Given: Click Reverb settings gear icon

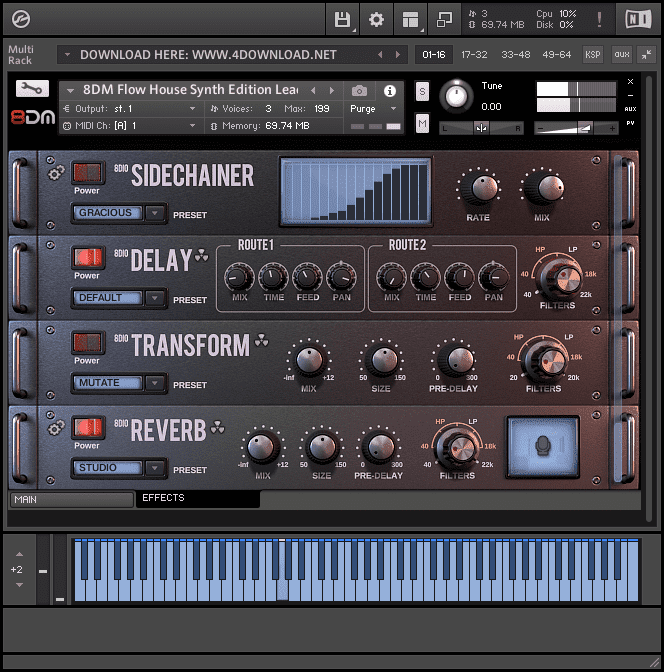Looking at the screenshot, I should [x=56, y=428].
